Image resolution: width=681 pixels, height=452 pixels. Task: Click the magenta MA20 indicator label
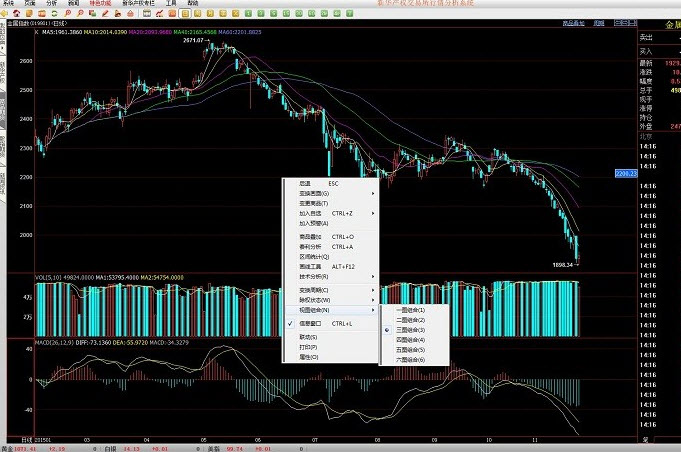(x=150, y=32)
